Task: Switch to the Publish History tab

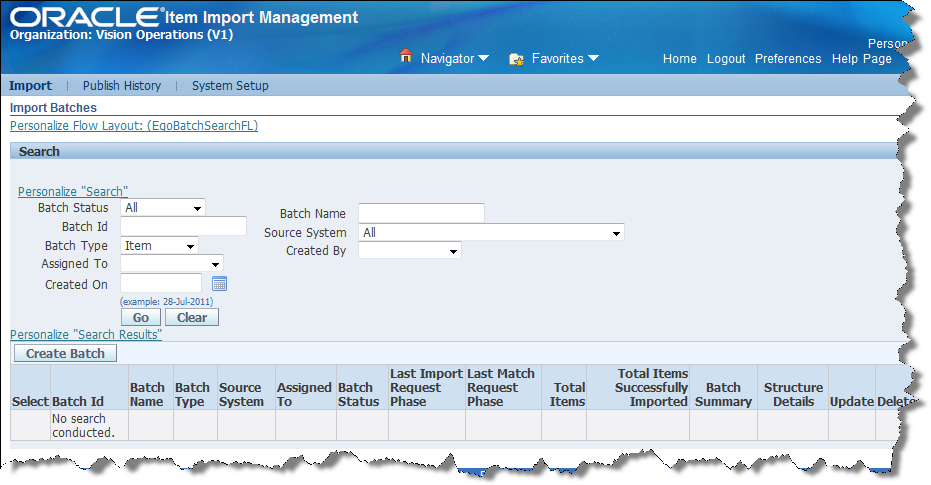Action: [x=122, y=85]
